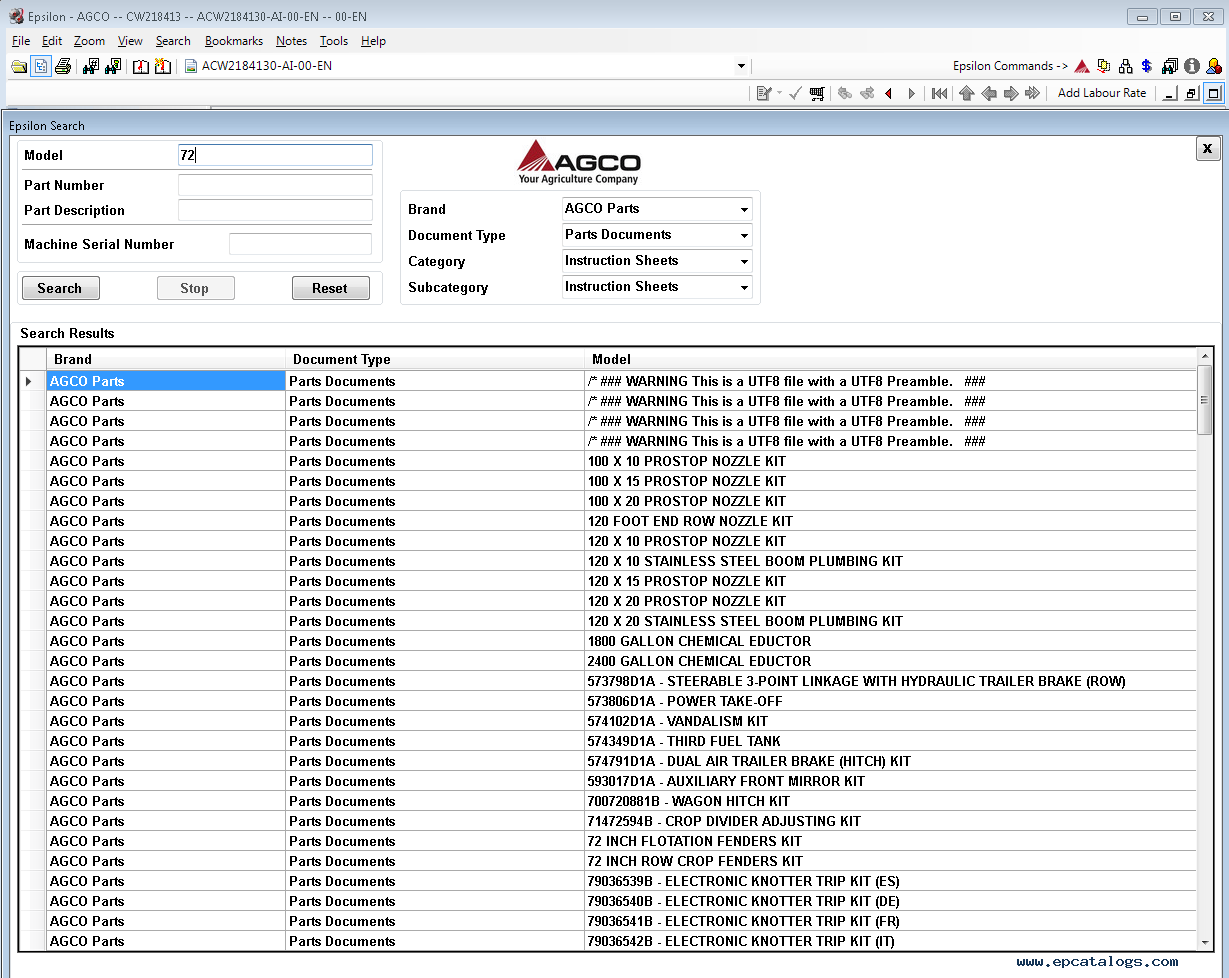Click the gray right arrow navigation icon

1010,93
